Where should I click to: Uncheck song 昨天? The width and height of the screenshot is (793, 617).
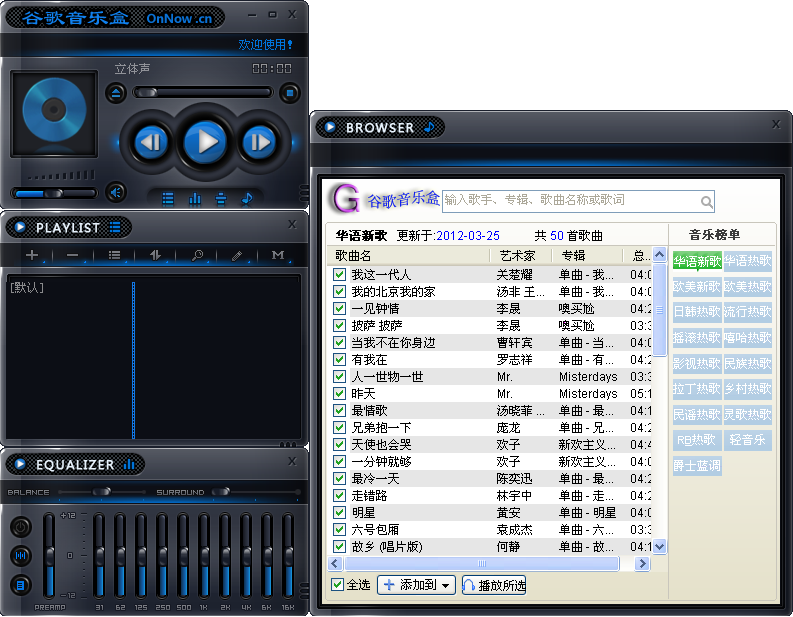pos(339,393)
